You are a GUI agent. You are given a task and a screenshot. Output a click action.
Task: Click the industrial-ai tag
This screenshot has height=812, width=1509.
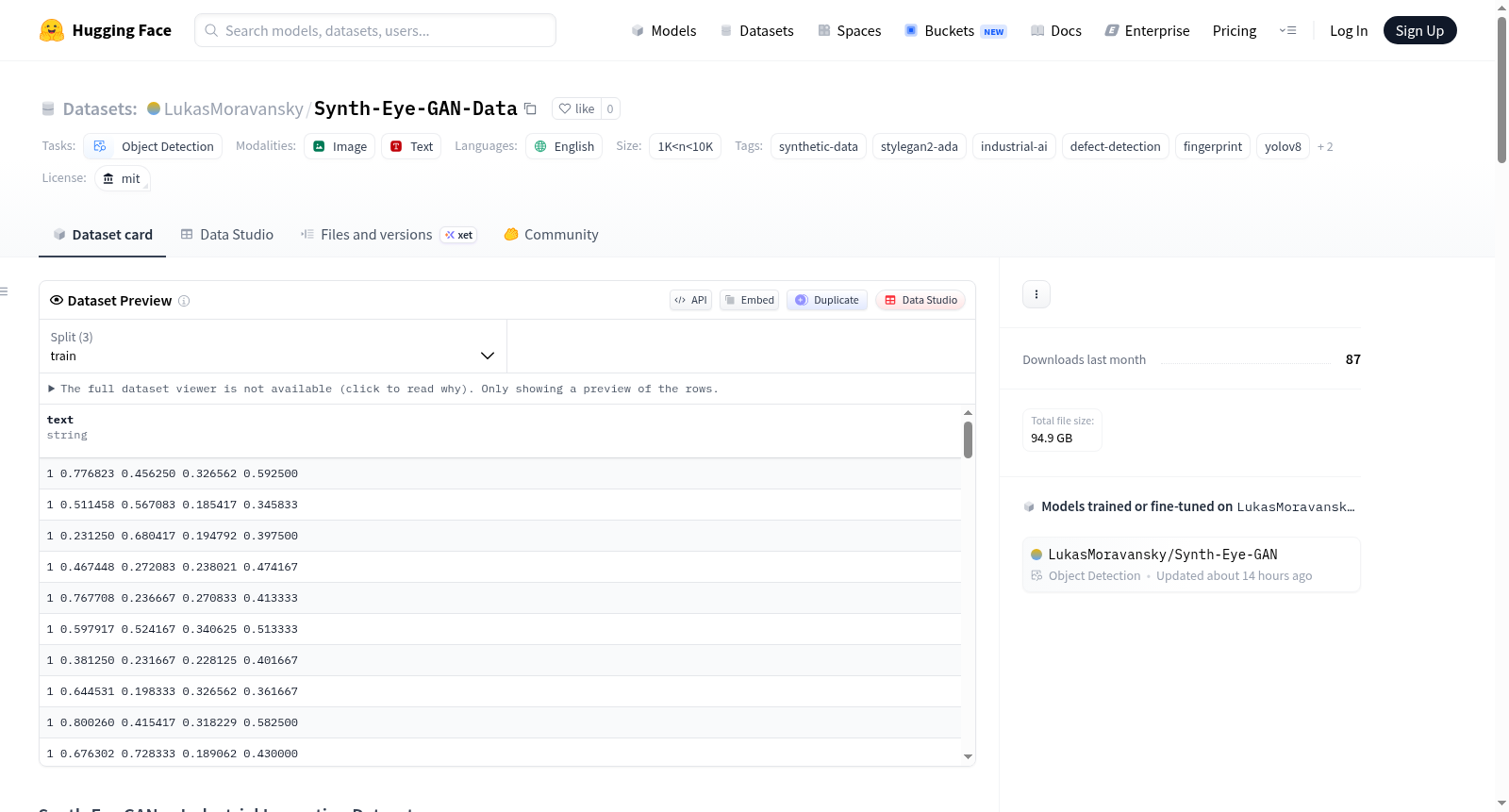(x=1014, y=146)
